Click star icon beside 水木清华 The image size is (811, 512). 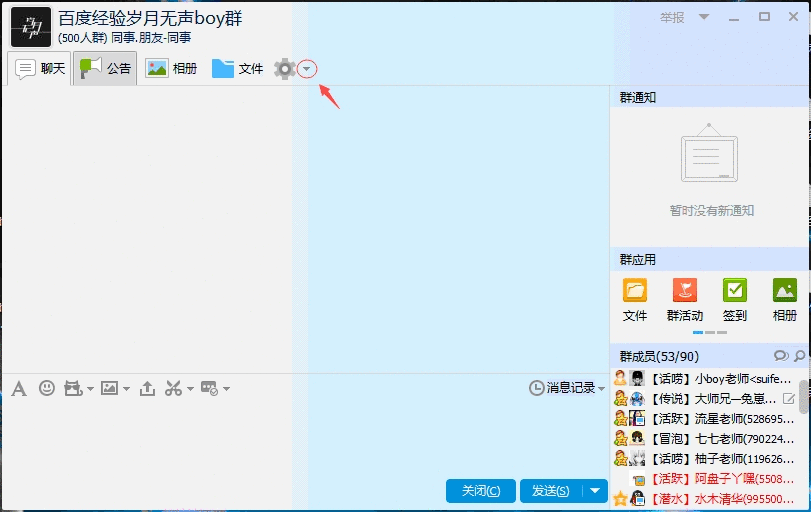pos(620,499)
